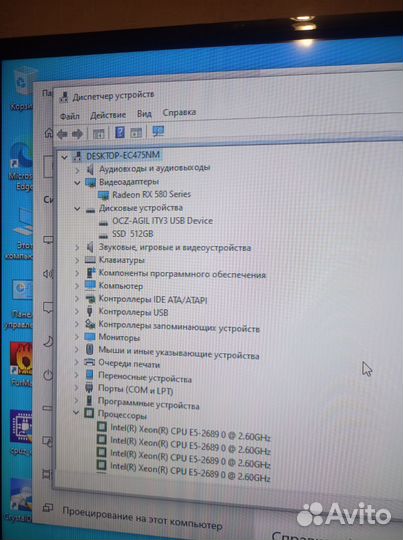Select the Очереди печати label
This screenshot has width=403, height=540.
pyautogui.click(x=129, y=364)
